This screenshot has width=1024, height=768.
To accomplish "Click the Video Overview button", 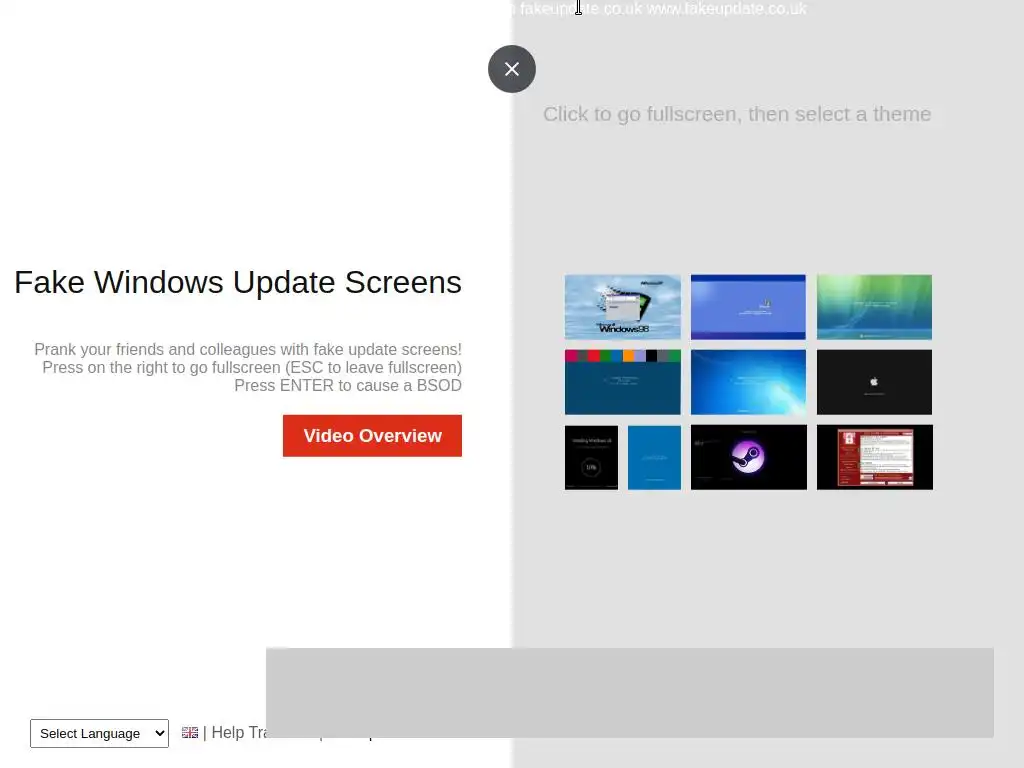I will tap(372, 436).
